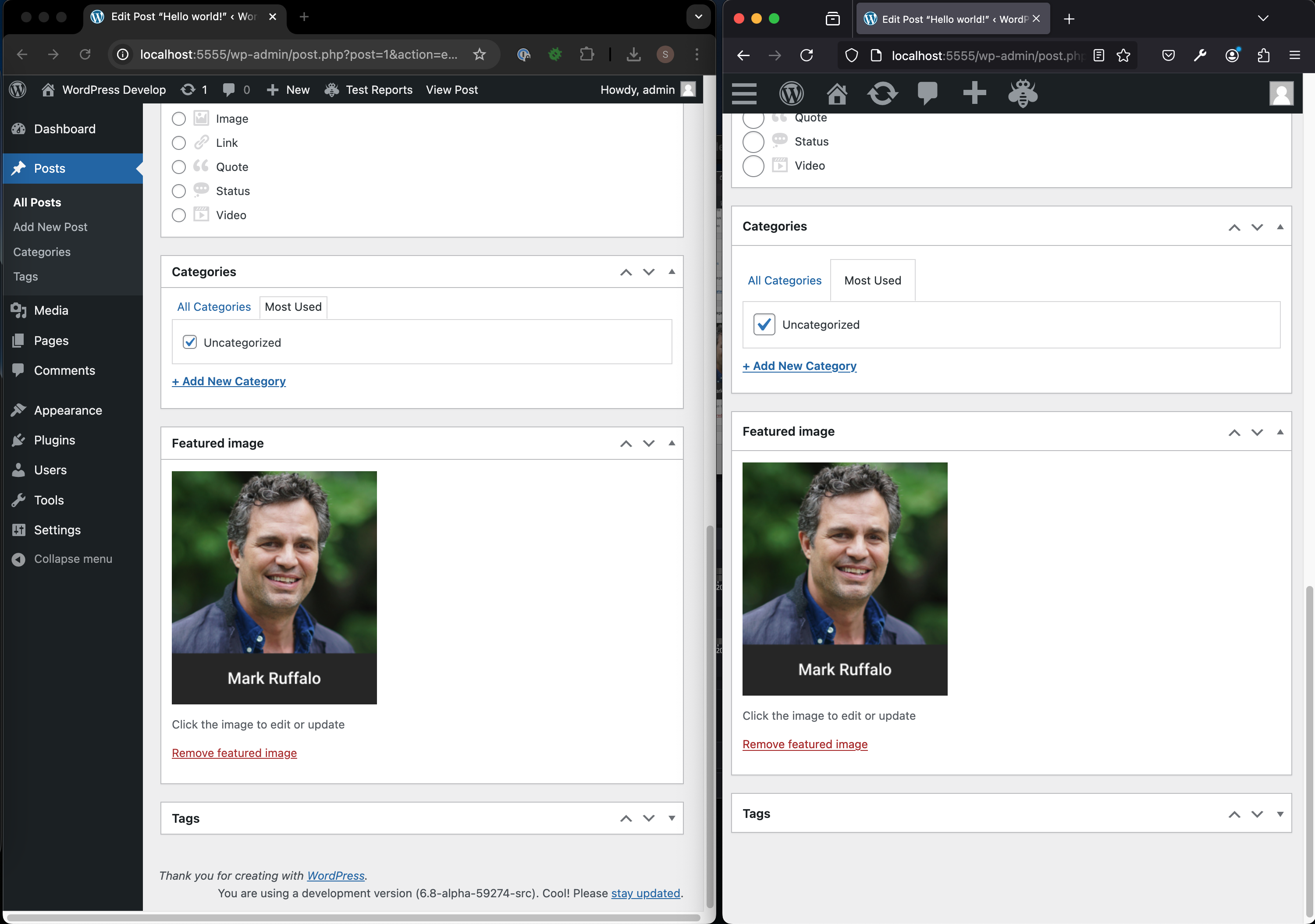1315x924 pixels.
Task: Open the Plugins menu in sidebar
Action: point(54,440)
